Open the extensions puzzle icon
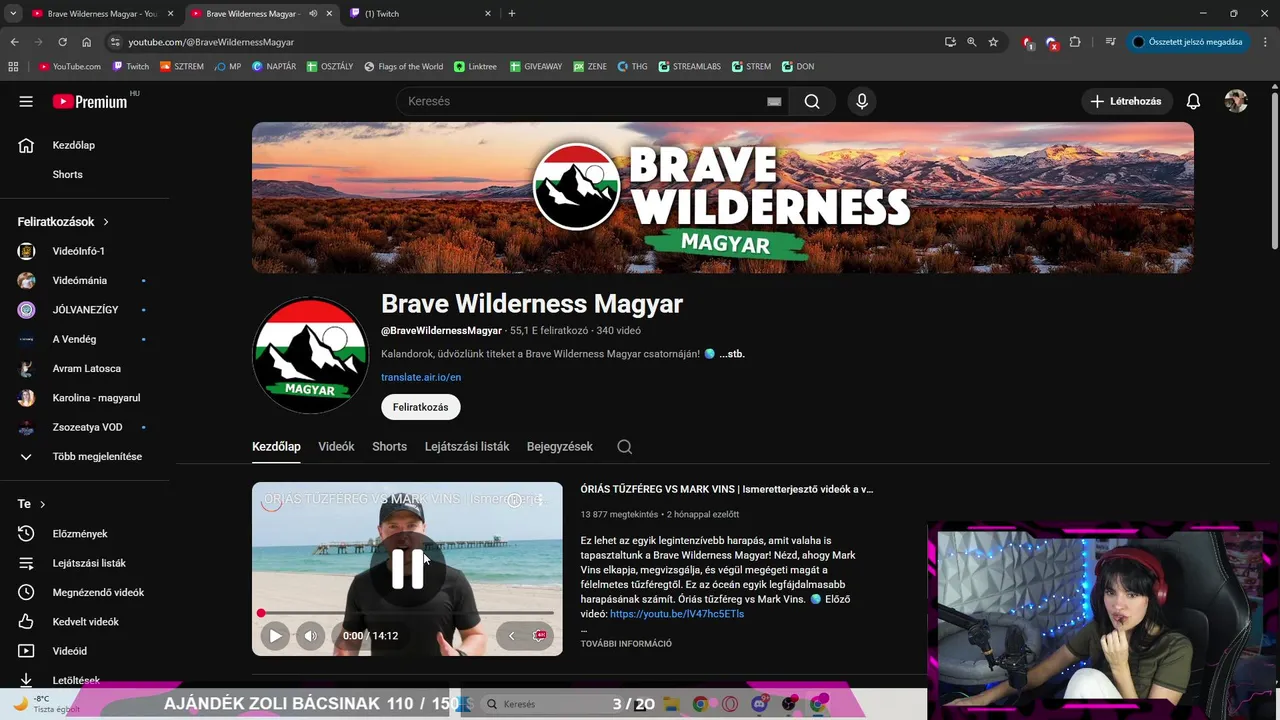This screenshot has height=720, width=1280. tap(1075, 42)
